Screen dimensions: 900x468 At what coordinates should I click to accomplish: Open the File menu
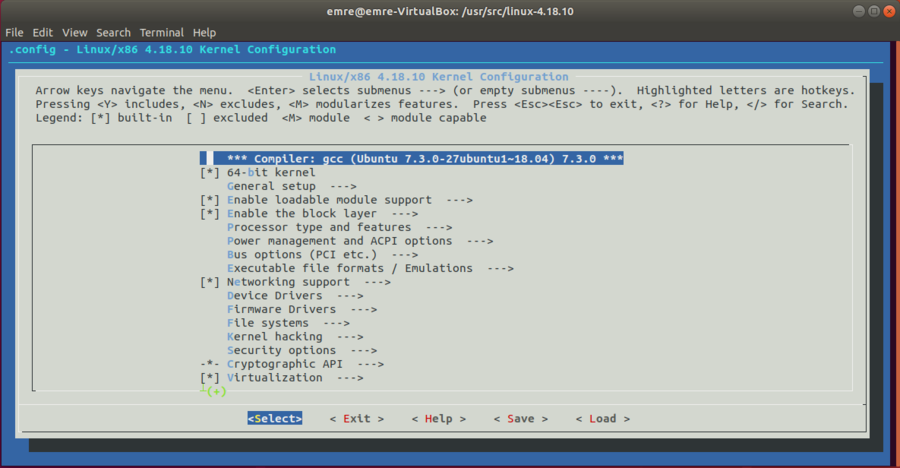(x=14, y=33)
